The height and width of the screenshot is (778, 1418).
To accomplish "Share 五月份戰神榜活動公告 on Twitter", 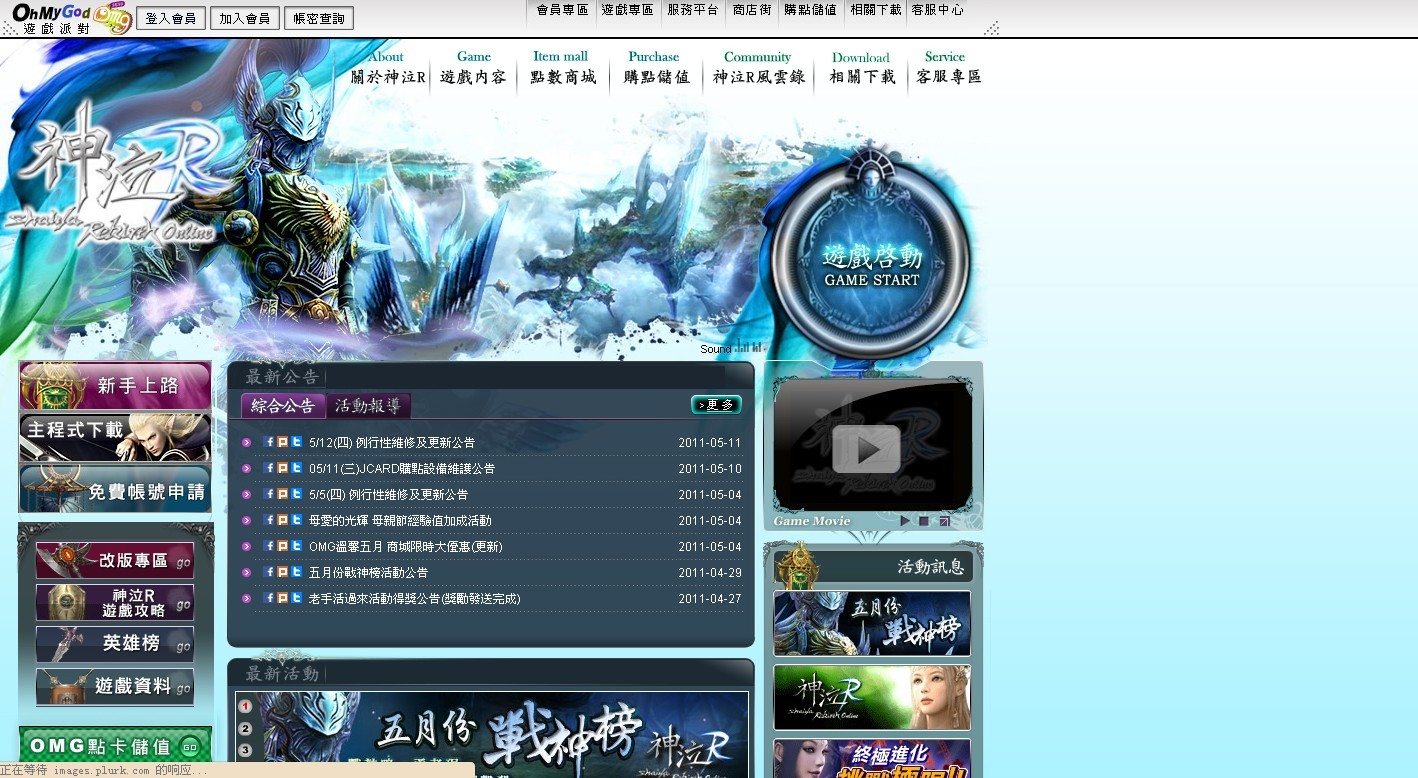I will coord(297,572).
